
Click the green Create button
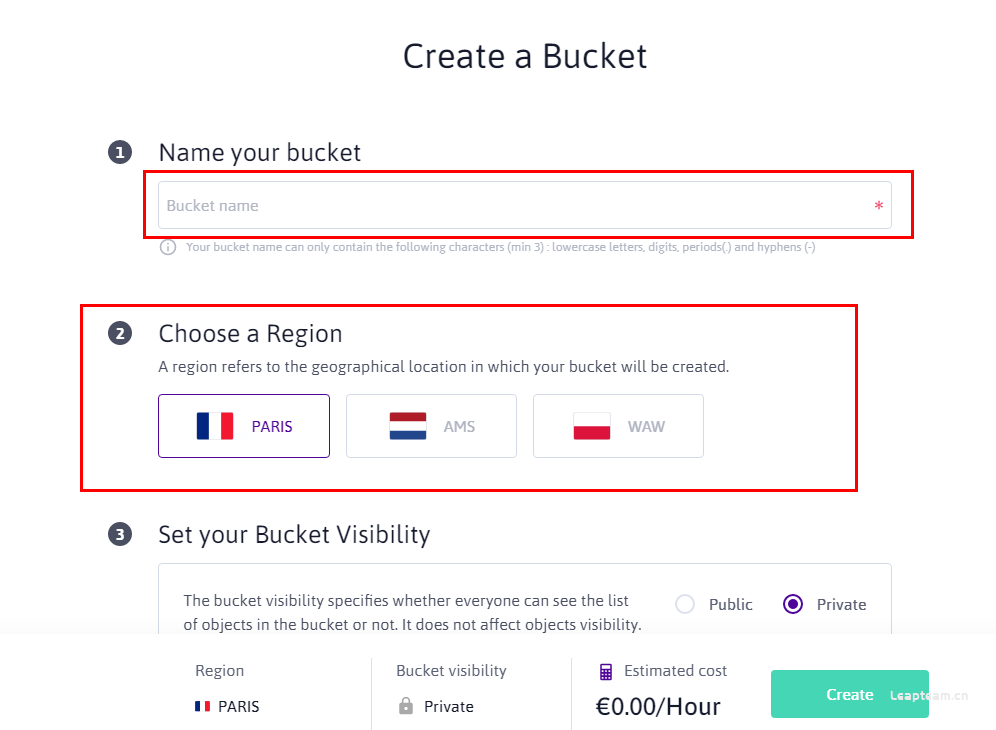point(850,694)
